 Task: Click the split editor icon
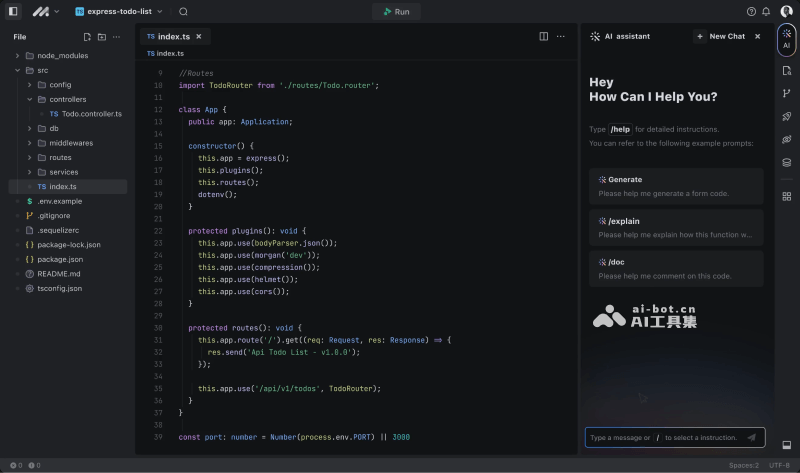click(x=544, y=36)
